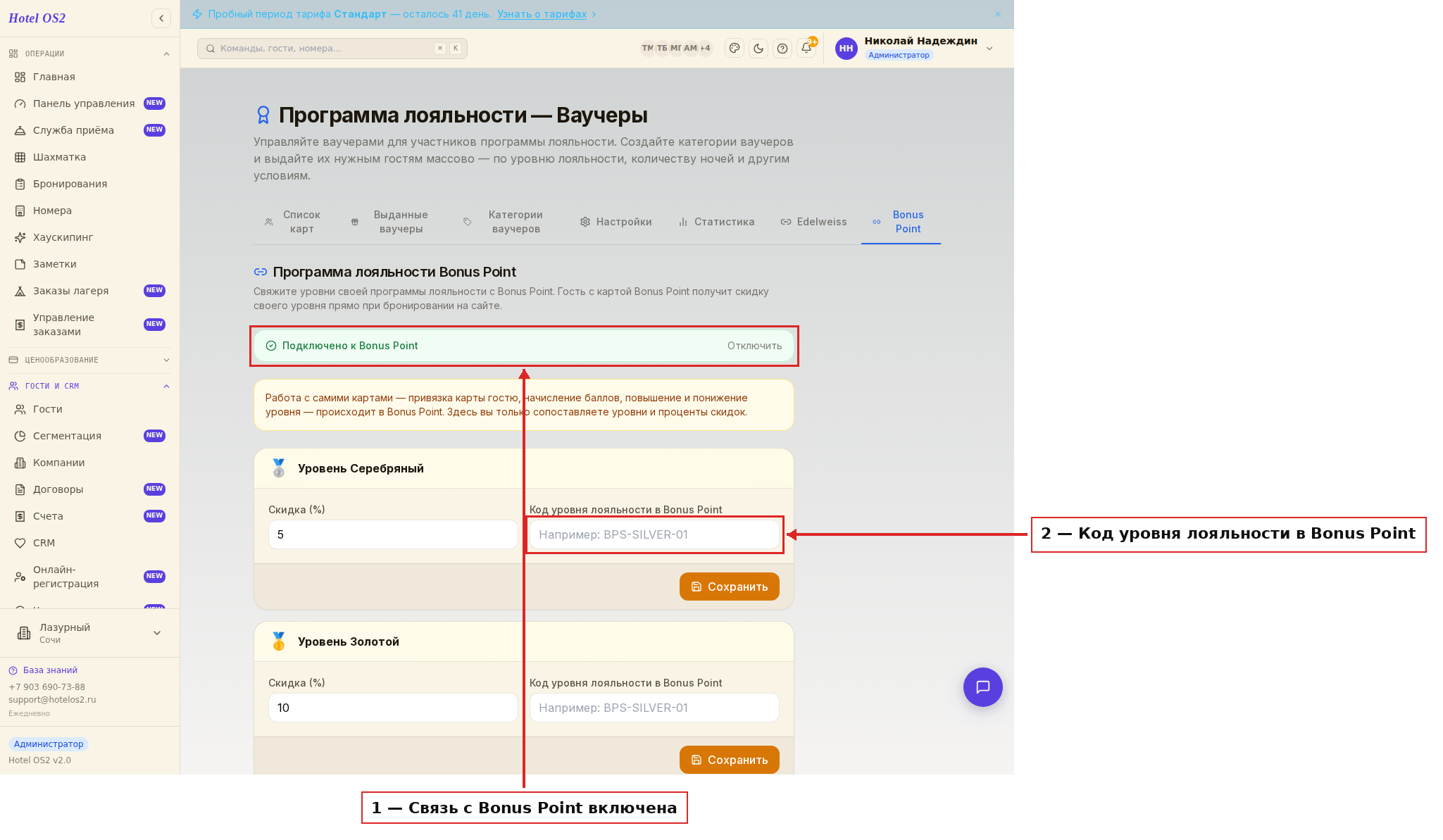Switch to Список карт tab

293,222
